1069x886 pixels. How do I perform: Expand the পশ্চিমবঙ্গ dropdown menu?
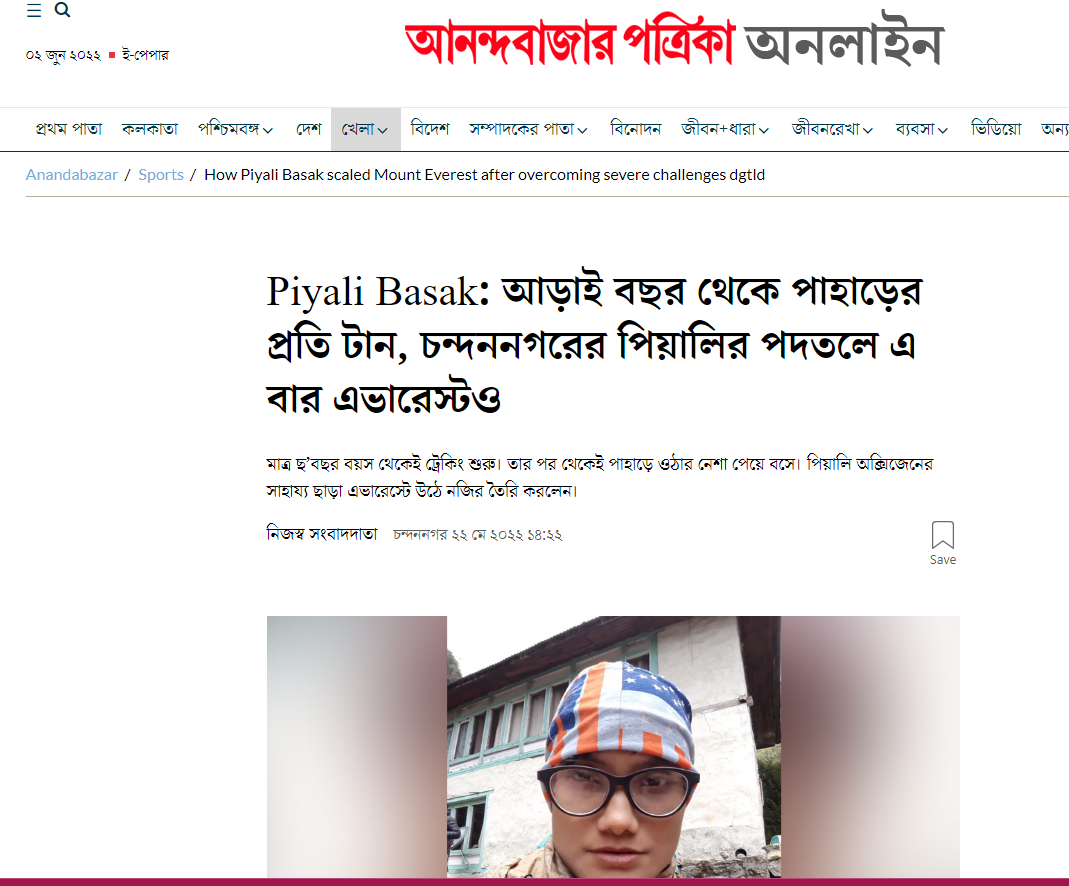[235, 129]
